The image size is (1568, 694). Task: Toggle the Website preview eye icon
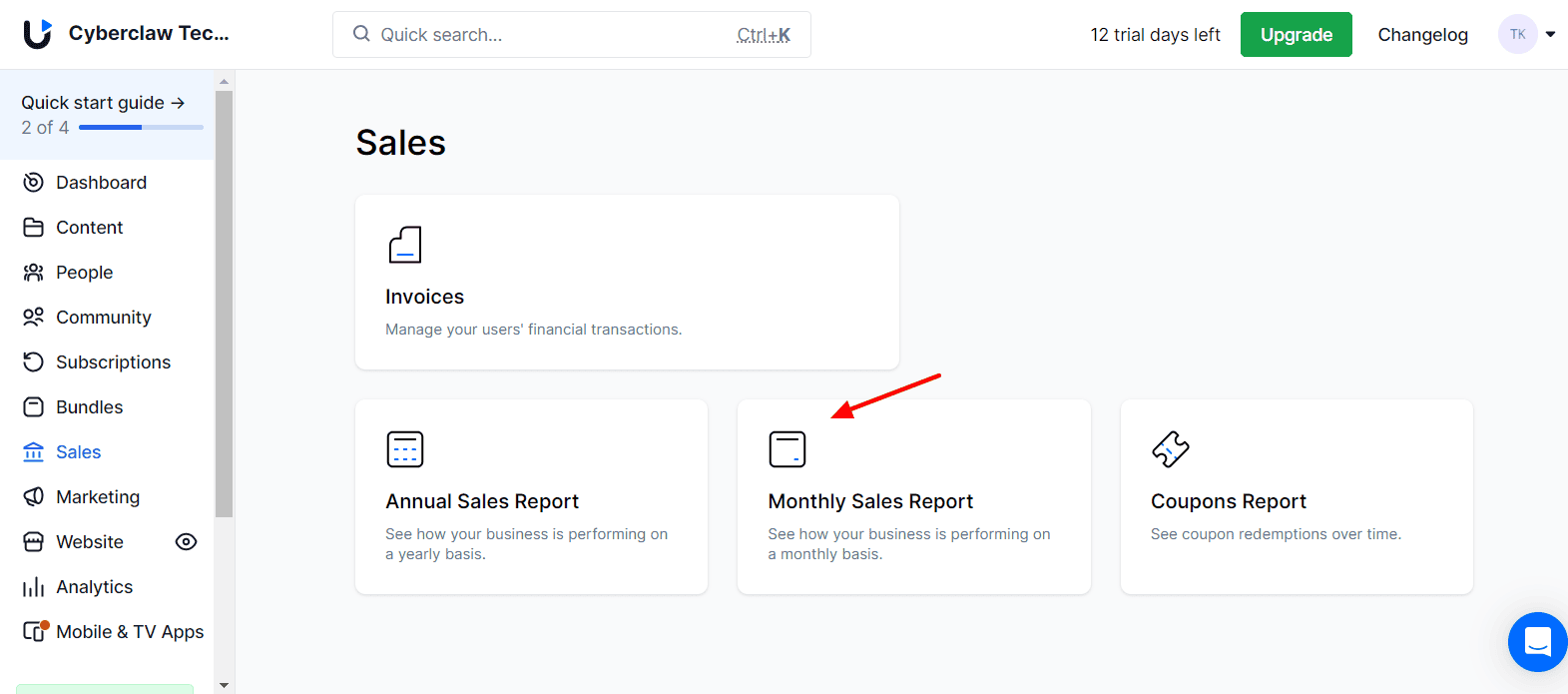click(186, 542)
